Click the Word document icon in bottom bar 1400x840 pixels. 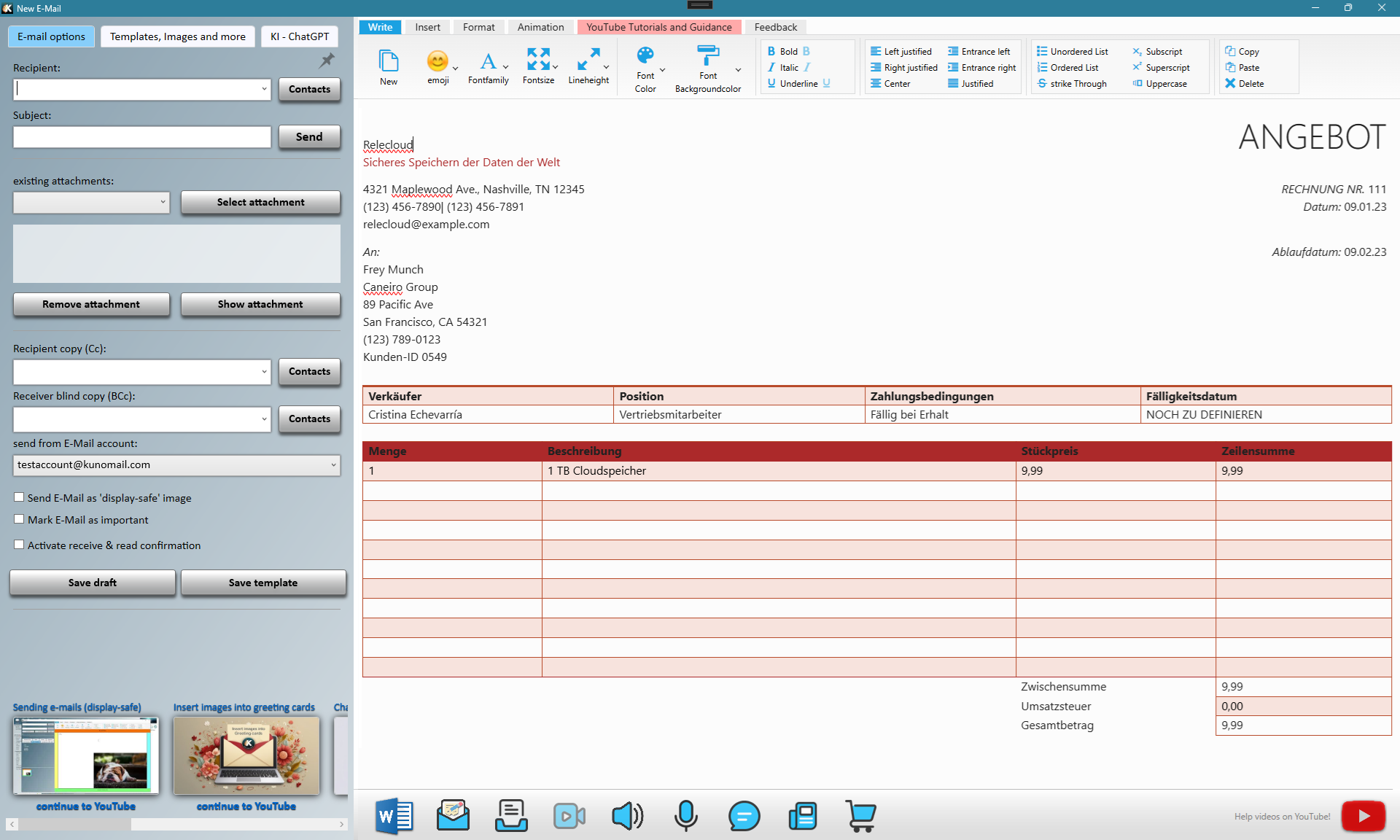tap(394, 816)
